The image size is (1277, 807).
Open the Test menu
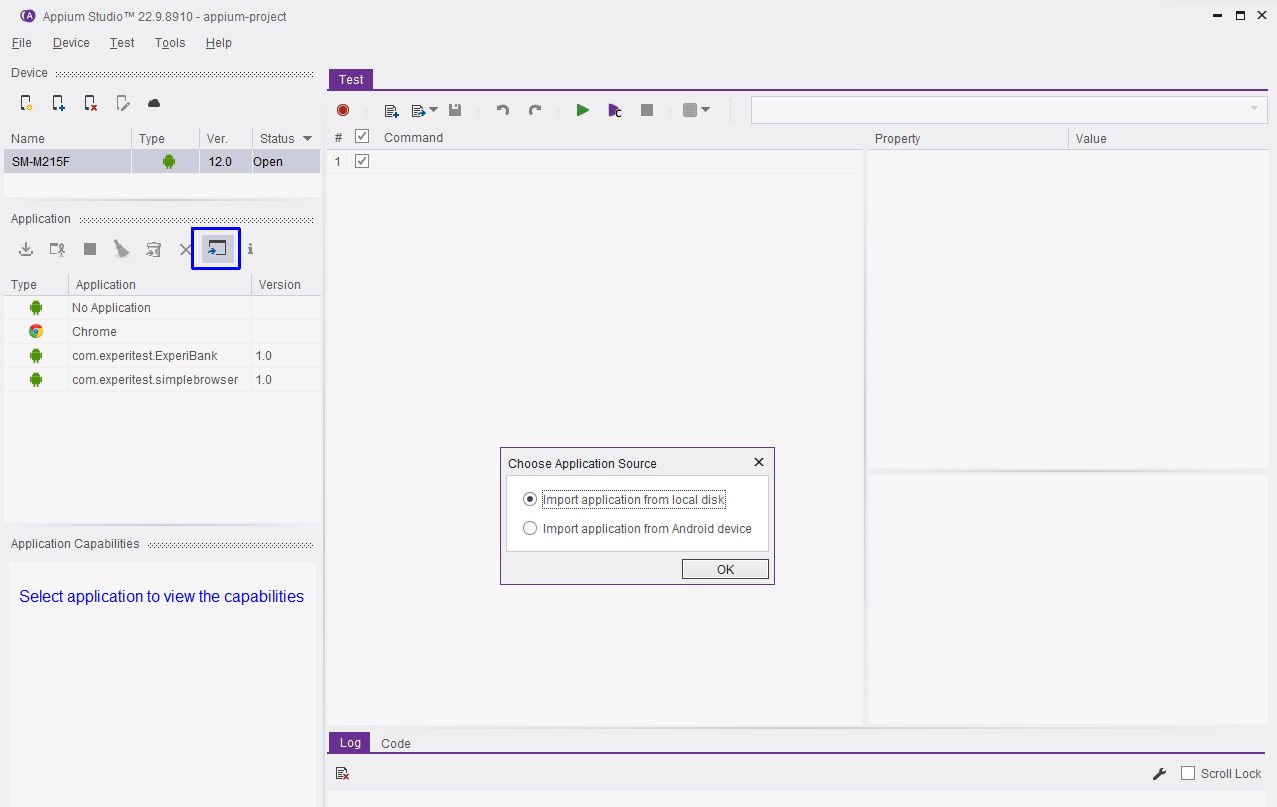coord(122,43)
